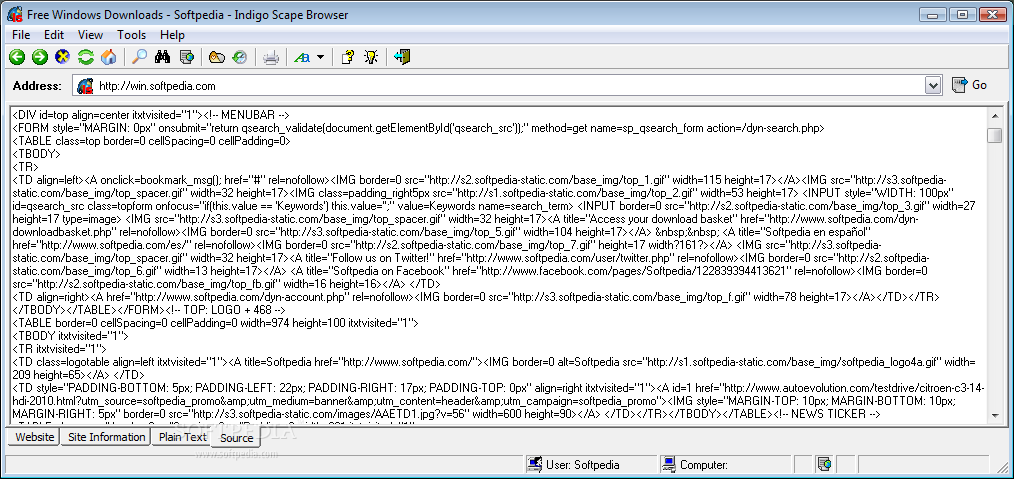This screenshot has height=479, width=1014.
Task: Click the user icon in status bar
Action: (x=534, y=464)
